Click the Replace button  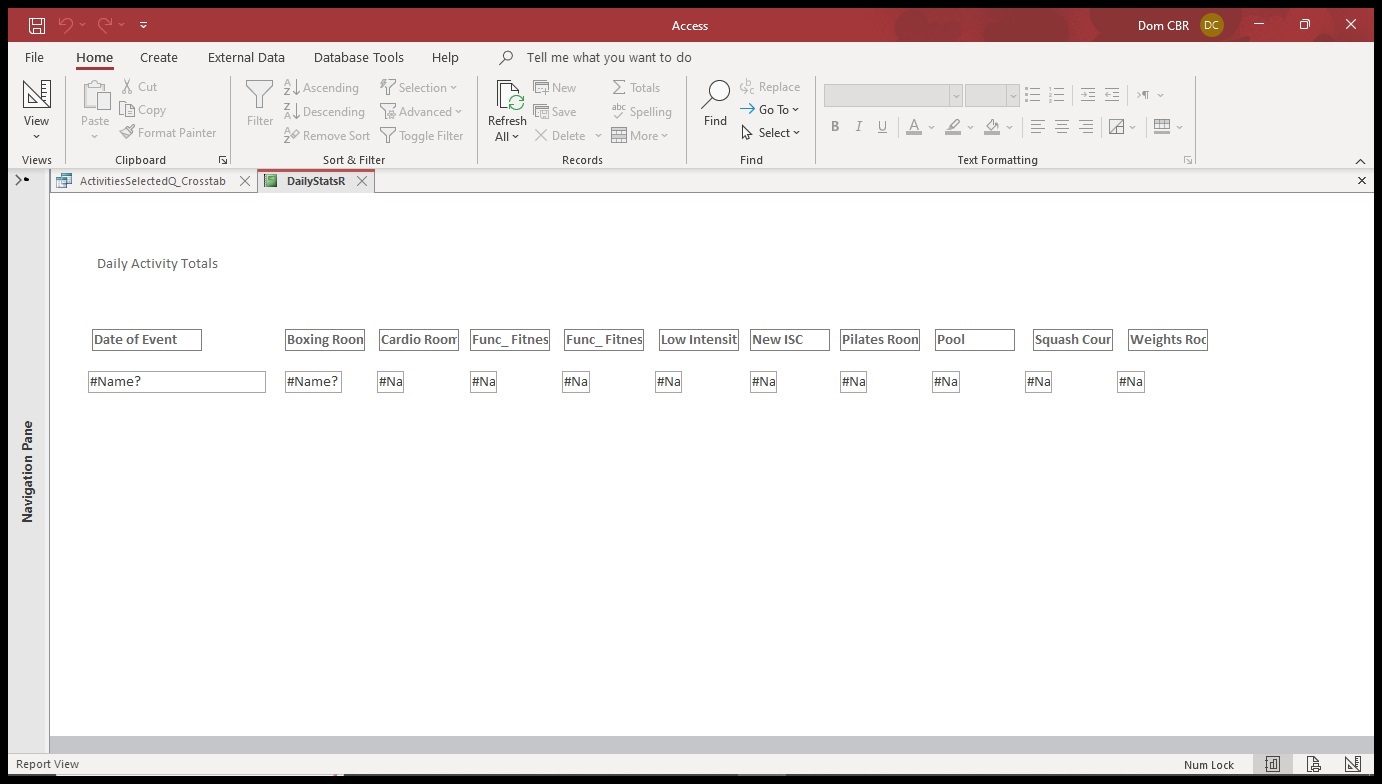[770, 86]
